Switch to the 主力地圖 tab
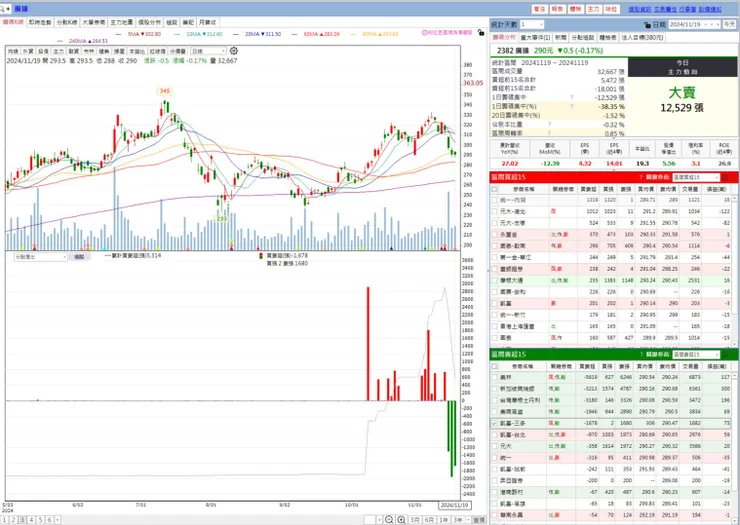This screenshot has width=740, height=525. pos(122,23)
